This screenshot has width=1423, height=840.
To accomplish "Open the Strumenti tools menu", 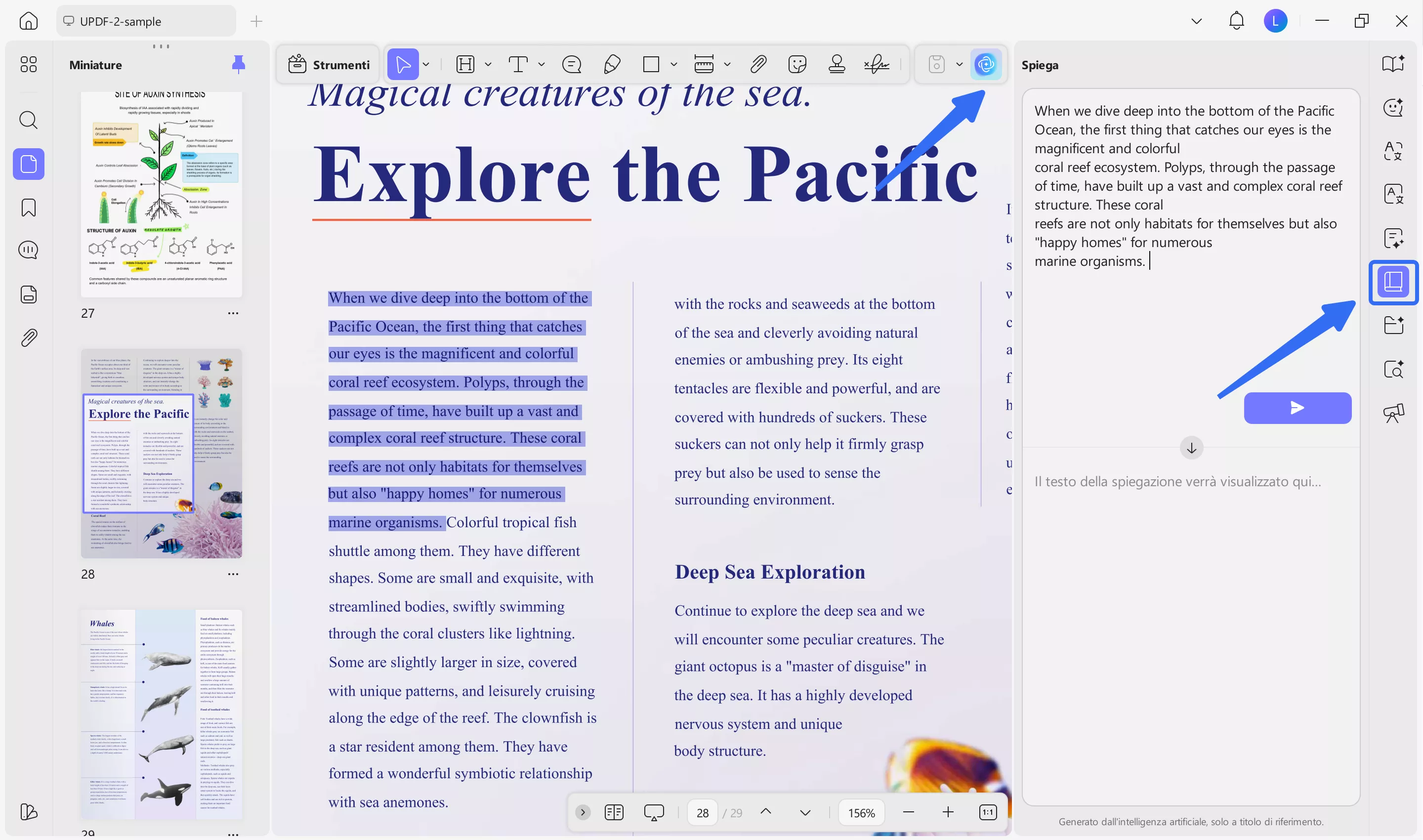I will tap(329, 65).
